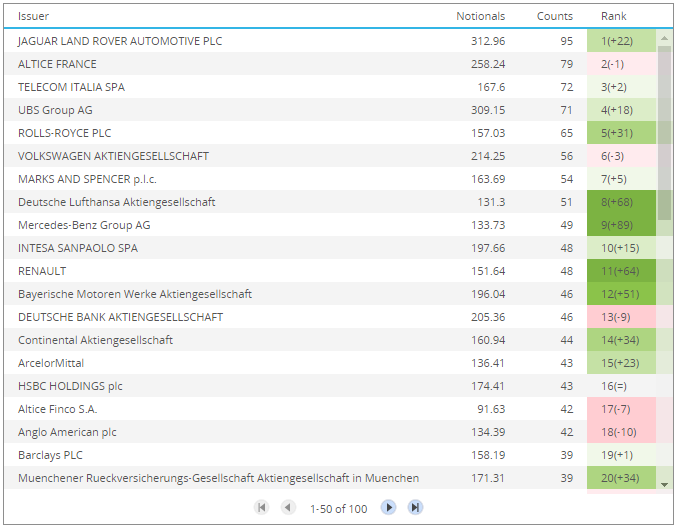Click the page indicator 1-50 of 100
The height and width of the screenshot is (529, 678).
tap(338, 509)
